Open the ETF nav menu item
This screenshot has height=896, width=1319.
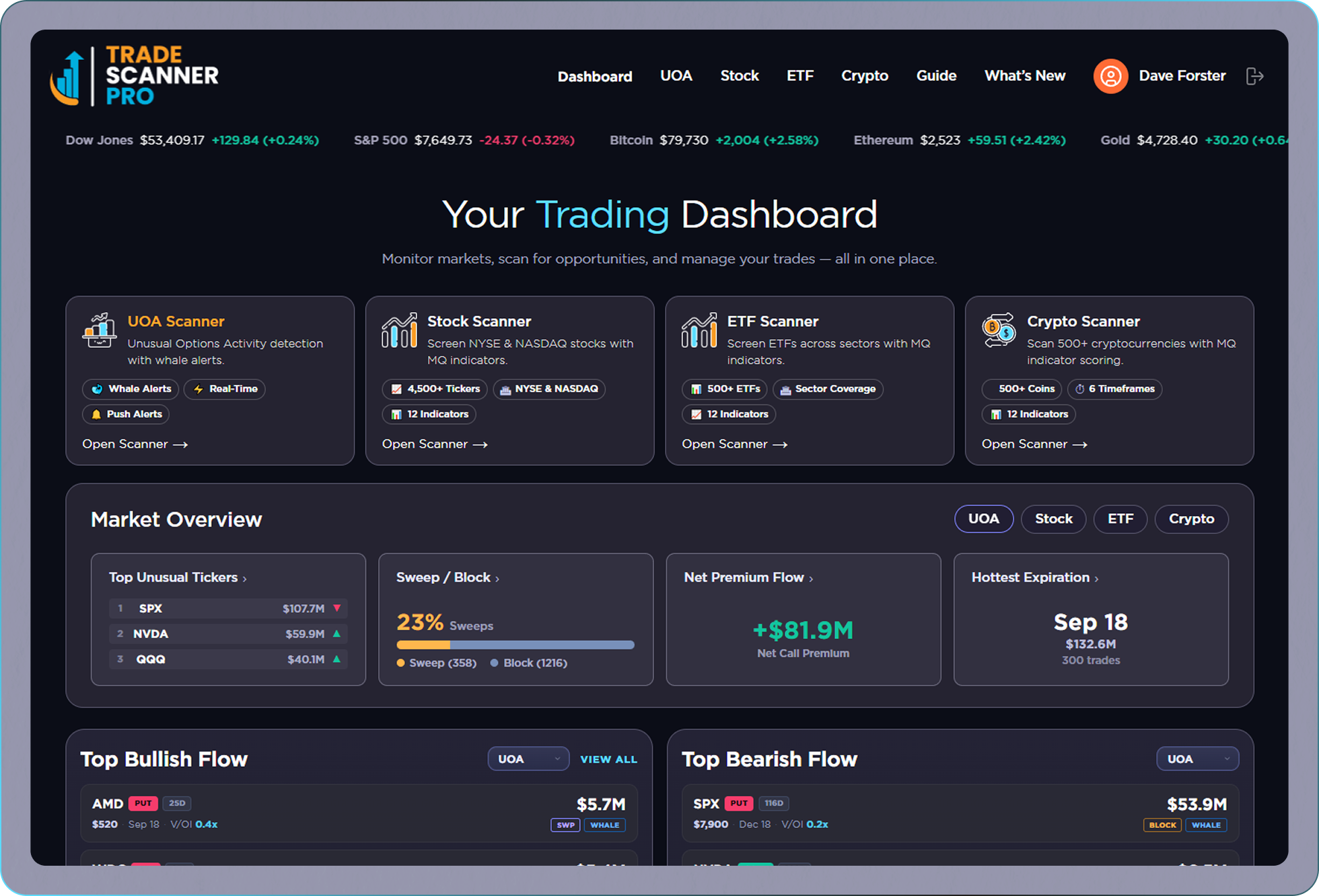point(800,76)
